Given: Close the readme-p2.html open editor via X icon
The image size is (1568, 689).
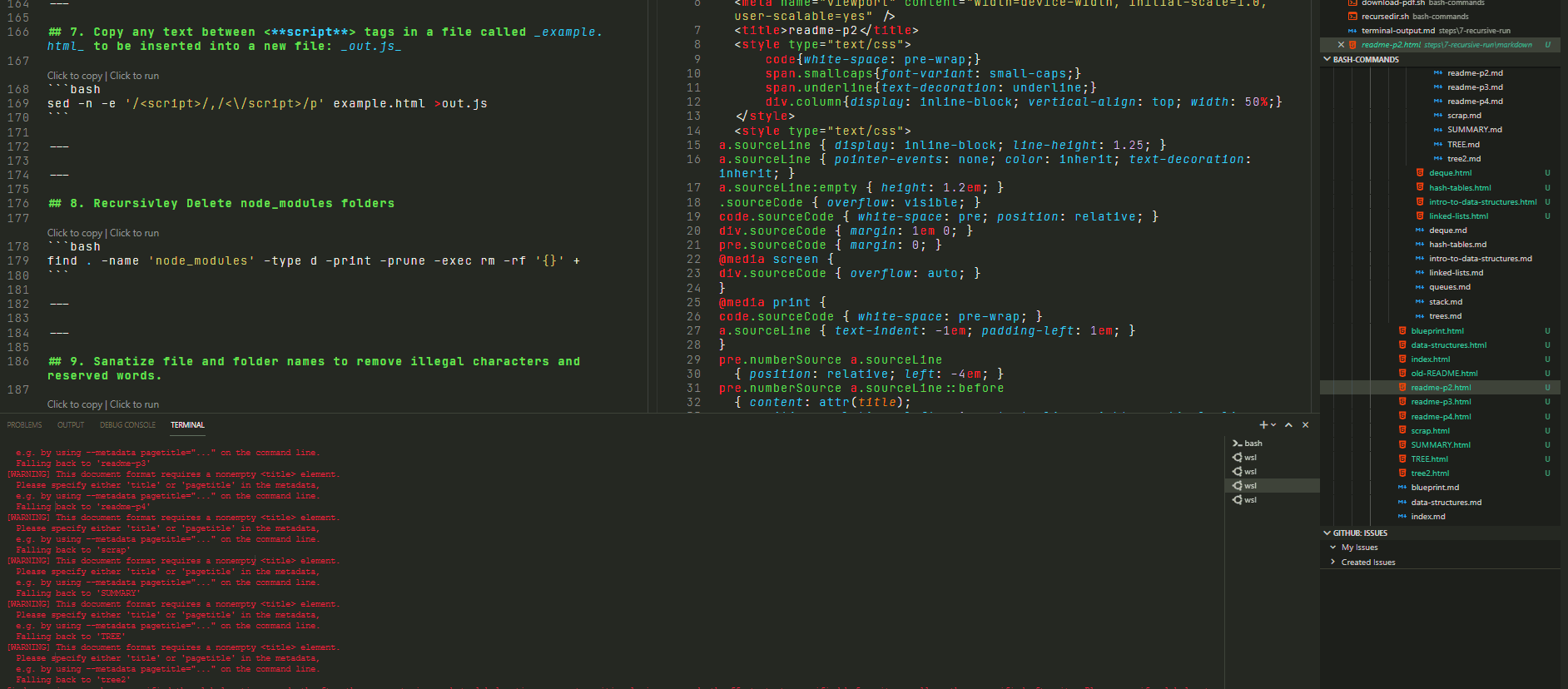Looking at the screenshot, I should pyautogui.click(x=1341, y=45).
